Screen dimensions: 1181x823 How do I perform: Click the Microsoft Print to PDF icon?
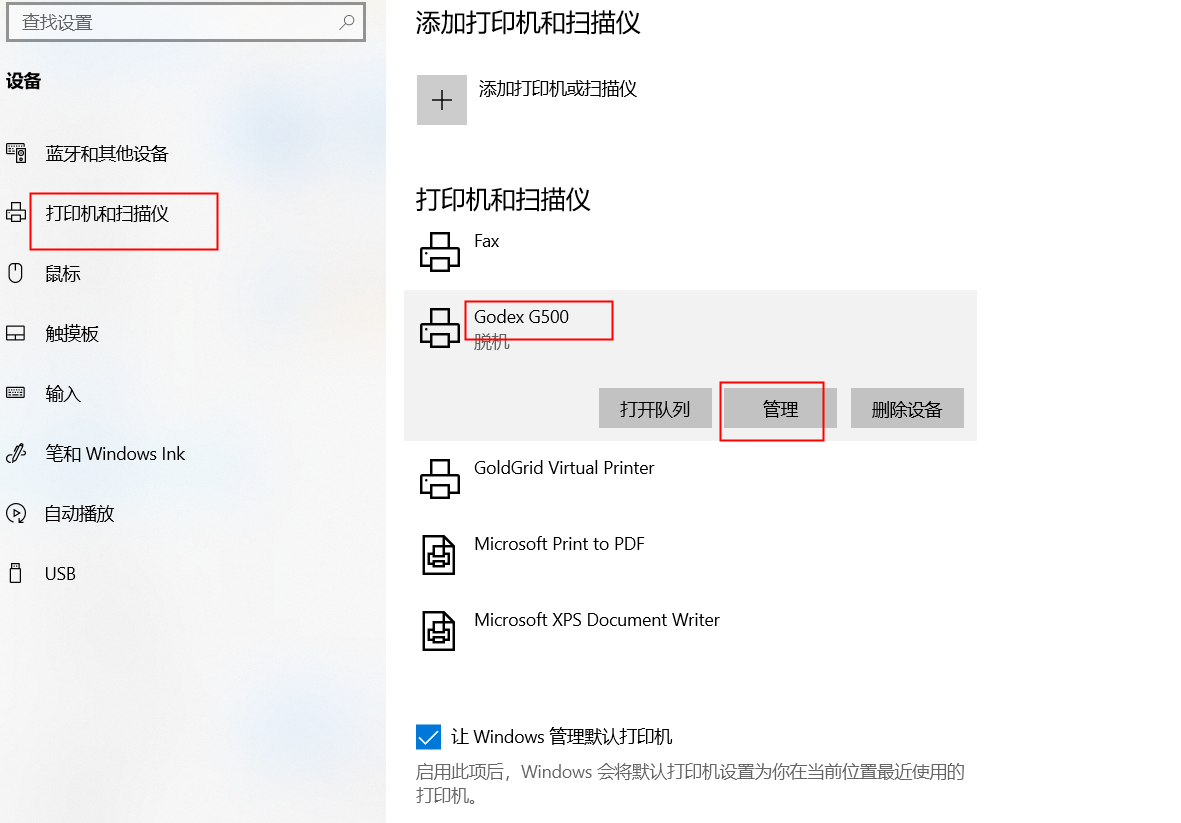coord(438,555)
